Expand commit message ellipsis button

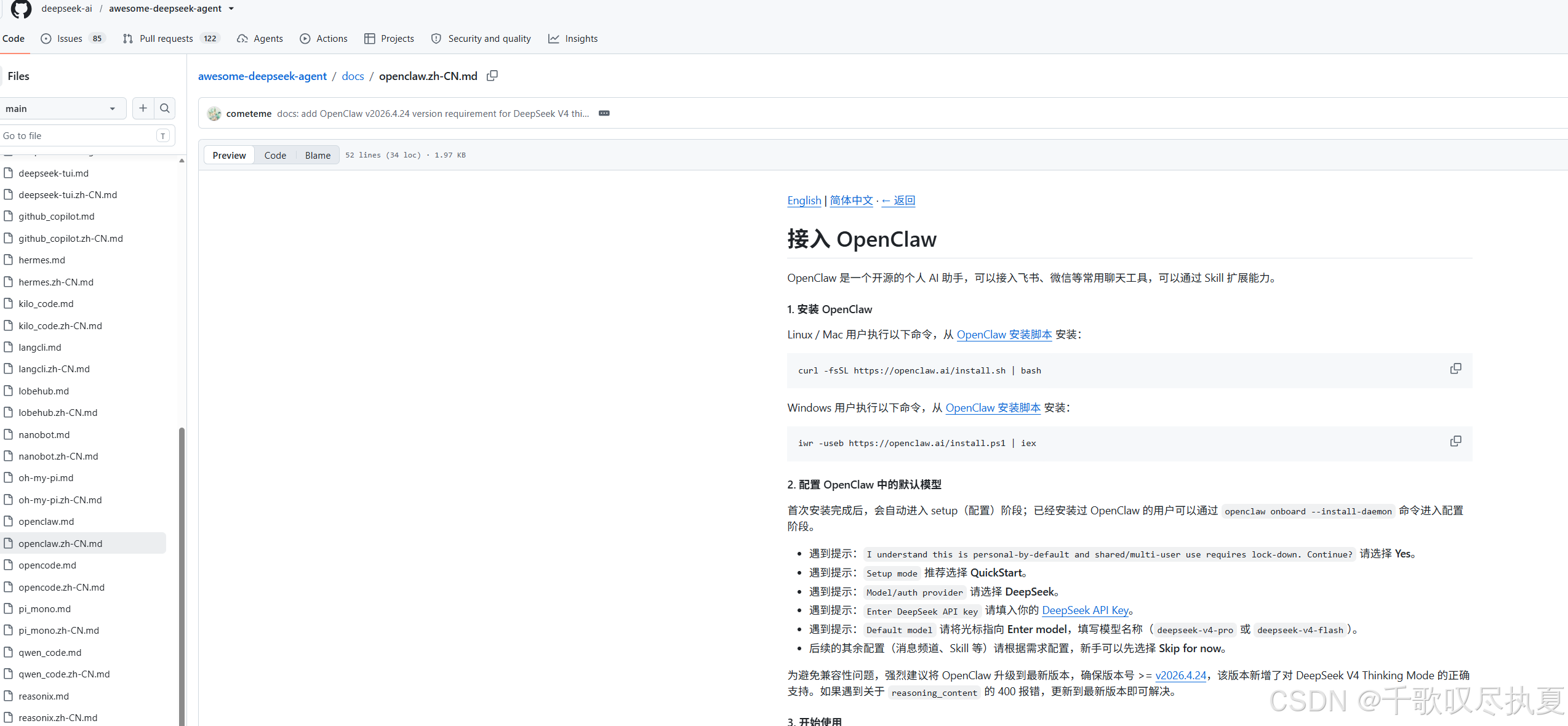[604, 113]
